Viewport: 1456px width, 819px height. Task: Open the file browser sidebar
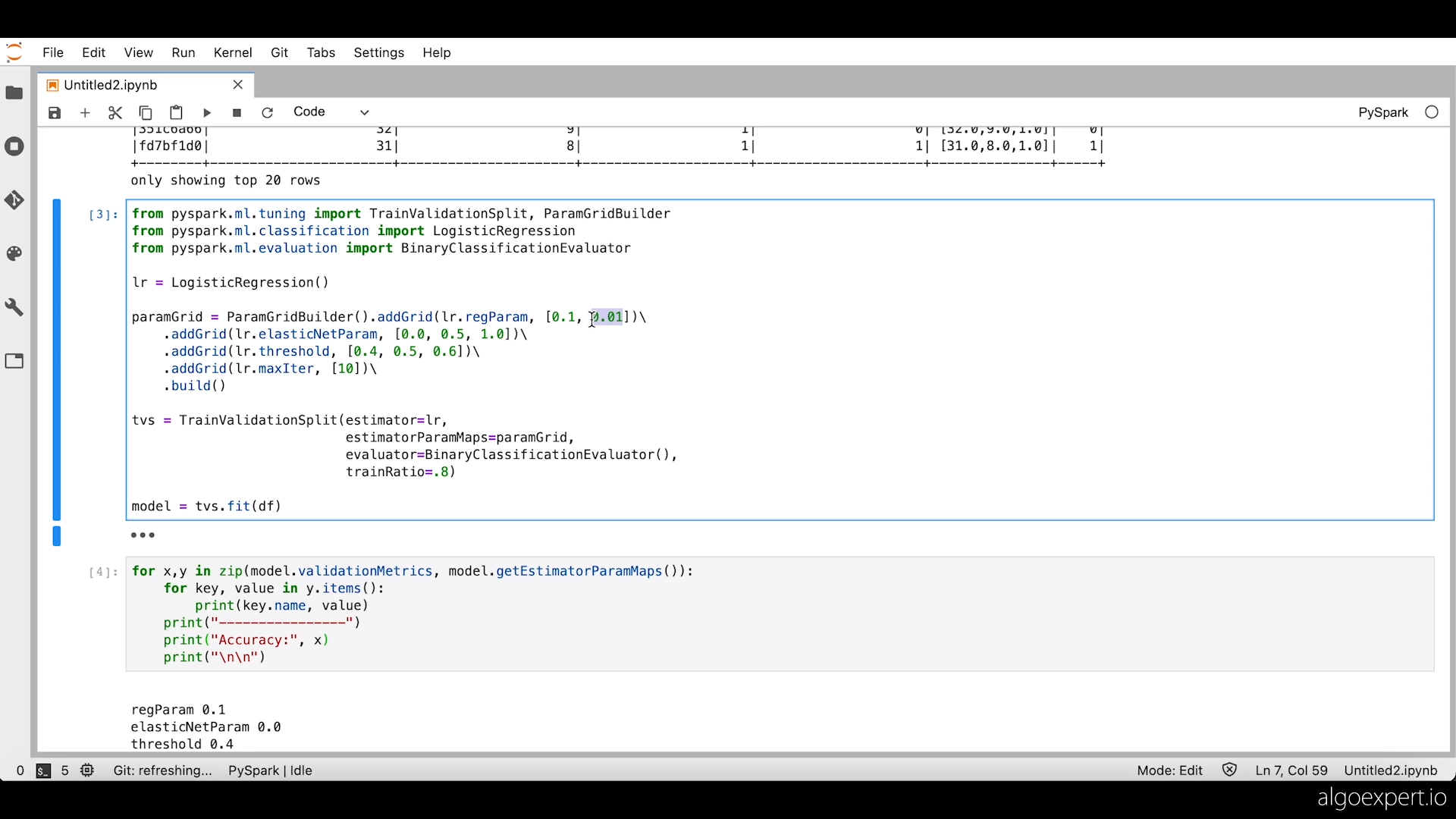[x=14, y=93]
